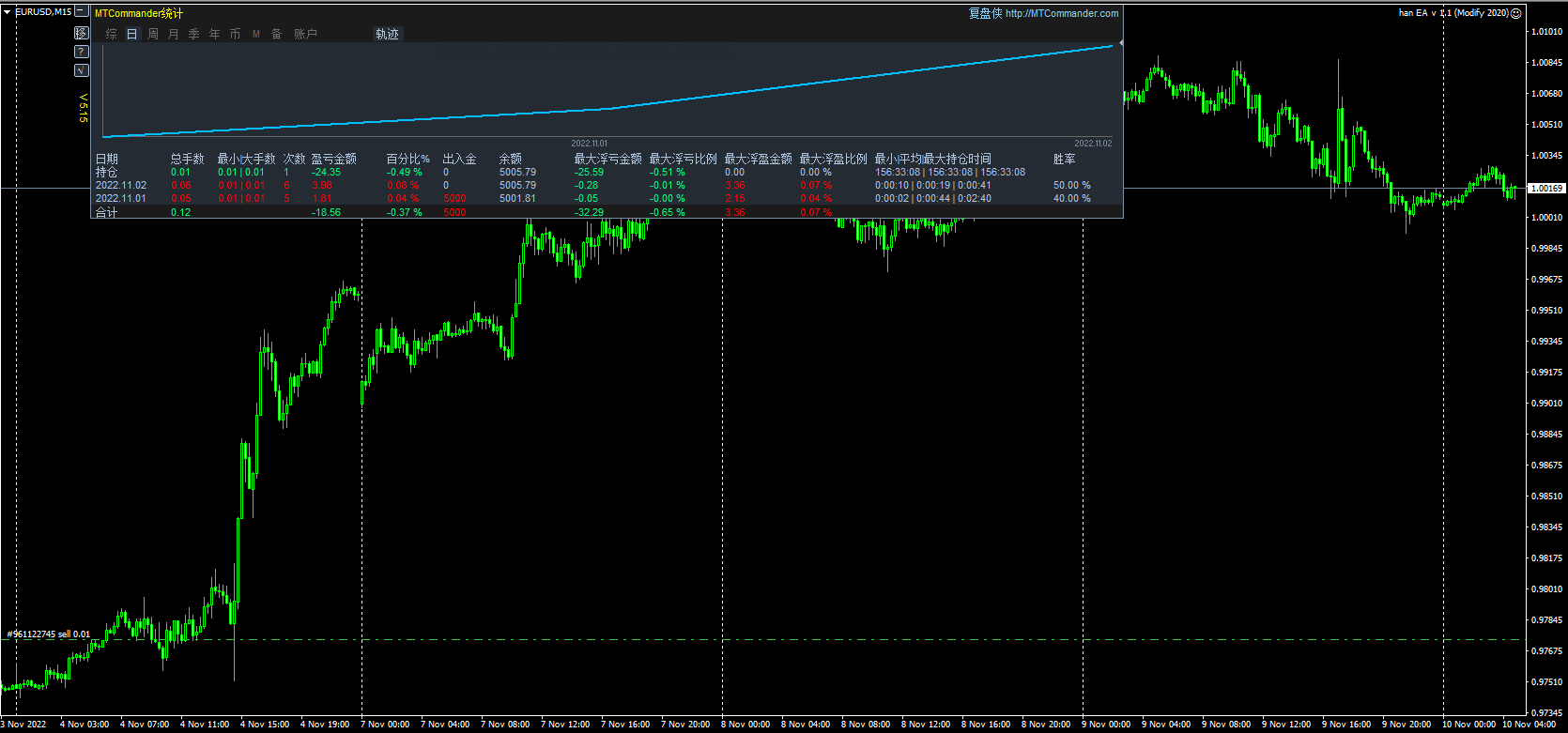The image size is (1568, 733).
Task: Click the small arrow at panel's right edge
Action: (x=1121, y=43)
